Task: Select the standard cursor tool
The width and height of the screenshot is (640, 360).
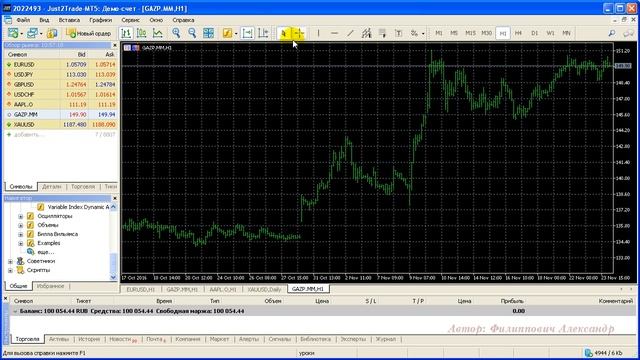Action: pos(284,33)
